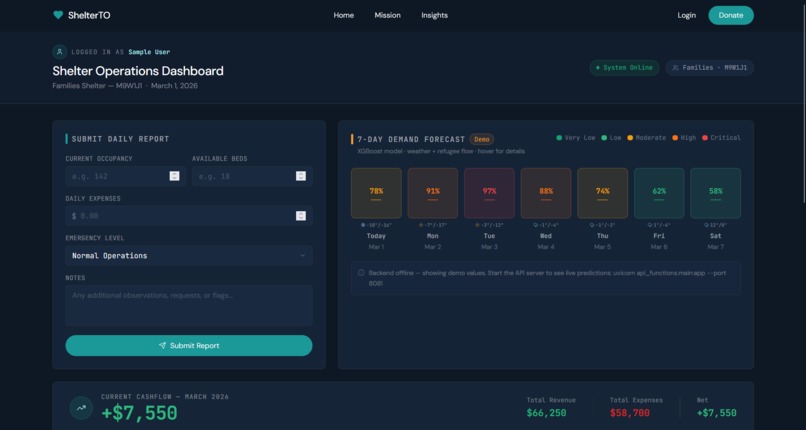Click the ShelterTO heart logo icon
This screenshot has width=806, height=430.
[58, 15]
